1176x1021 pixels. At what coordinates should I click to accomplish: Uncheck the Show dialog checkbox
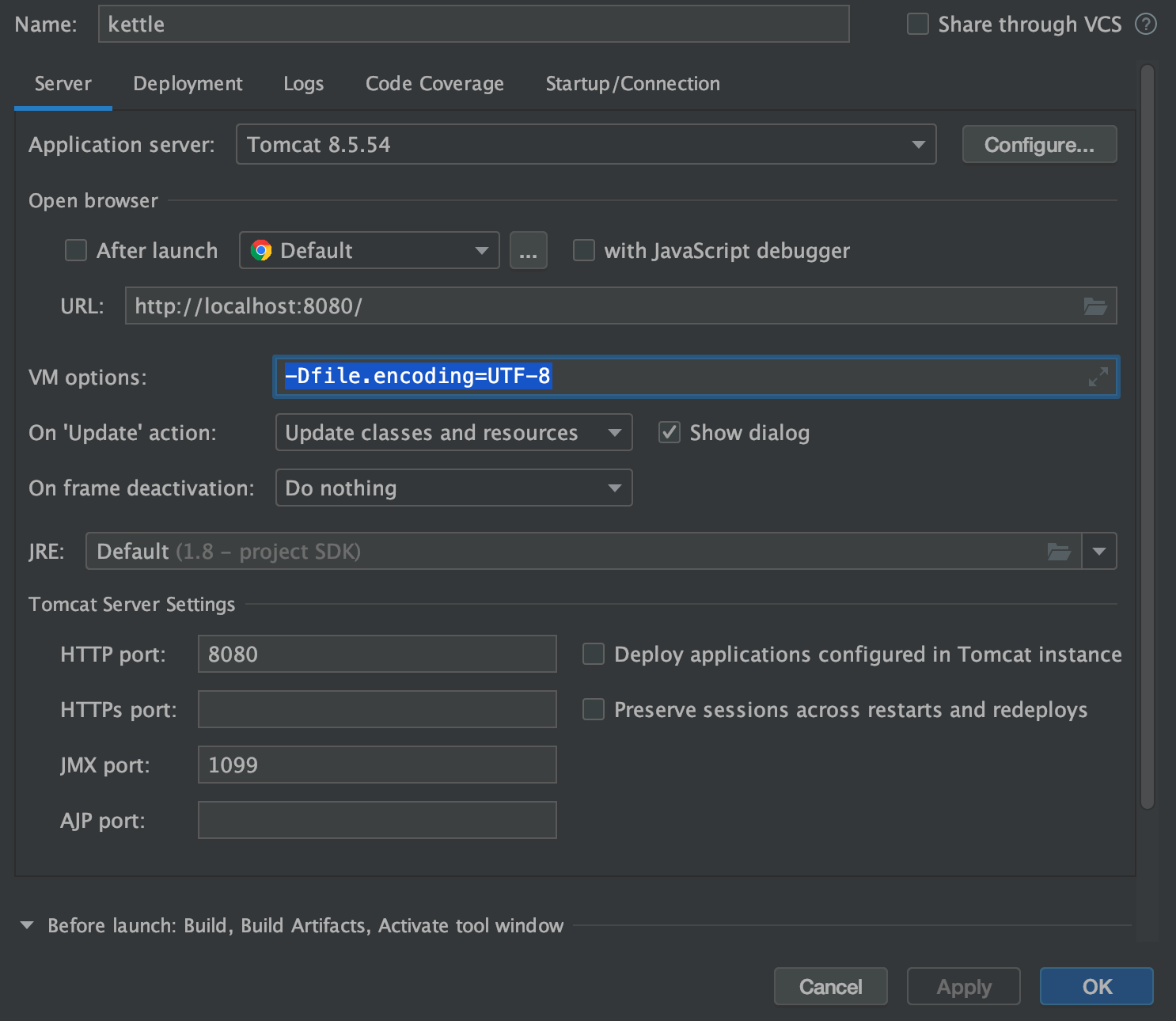pos(670,432)
